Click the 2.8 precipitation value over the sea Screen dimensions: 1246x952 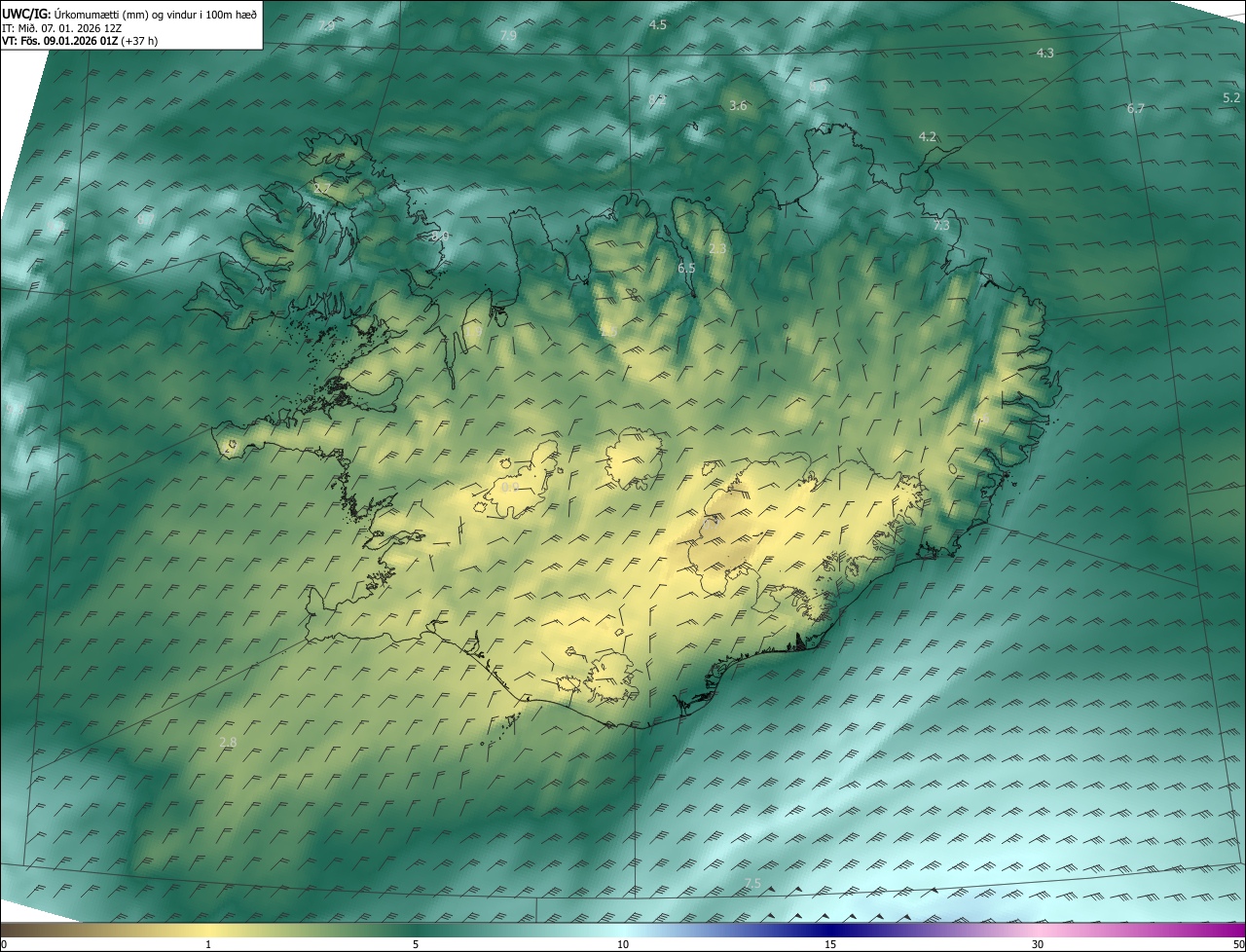pos(228,742)
